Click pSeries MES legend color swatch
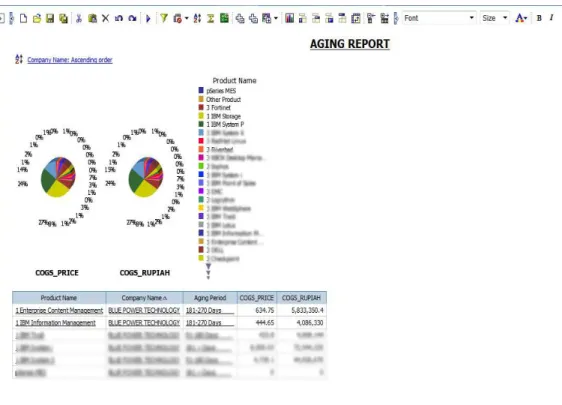 [201, 90]
